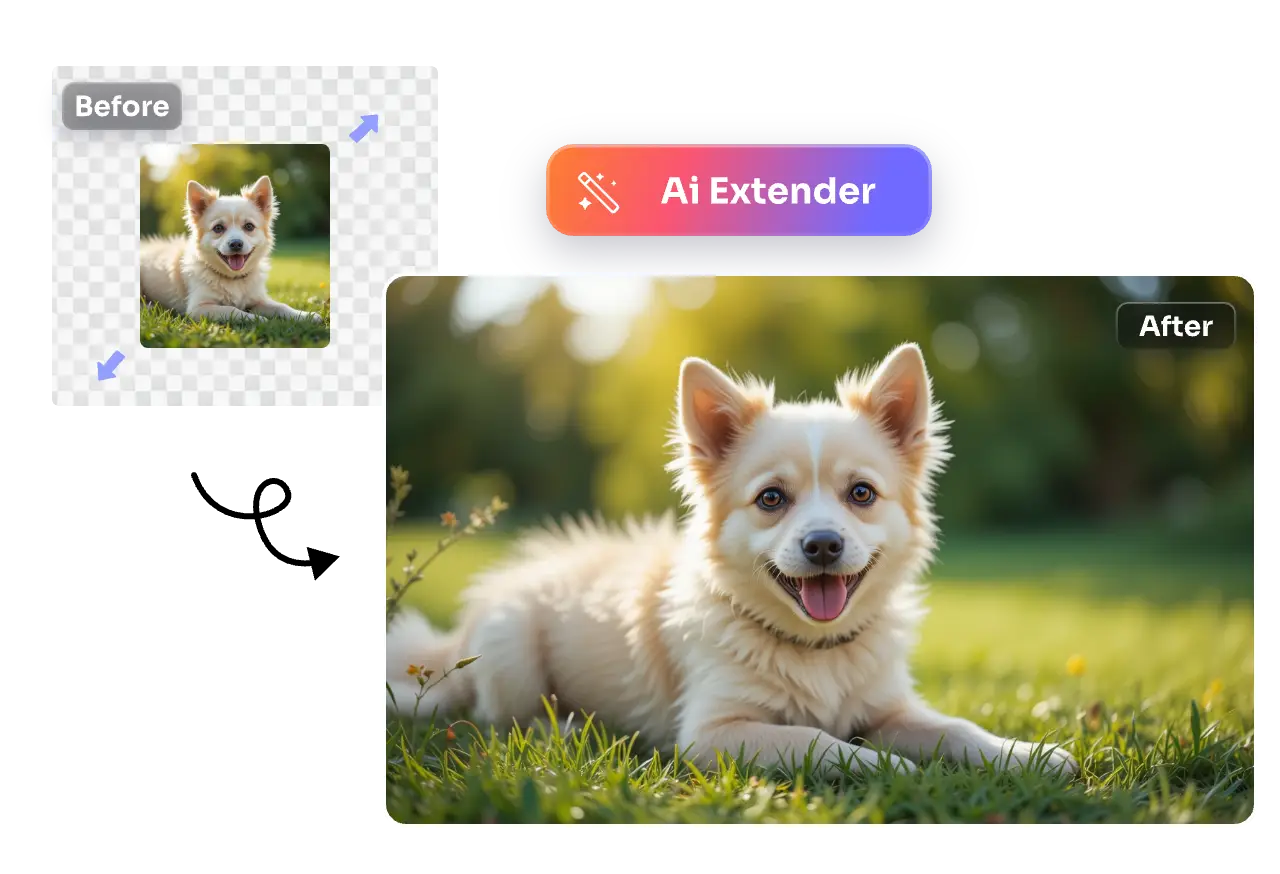
Task: Toggle the Before label visibility
Action: click(120, 106)
